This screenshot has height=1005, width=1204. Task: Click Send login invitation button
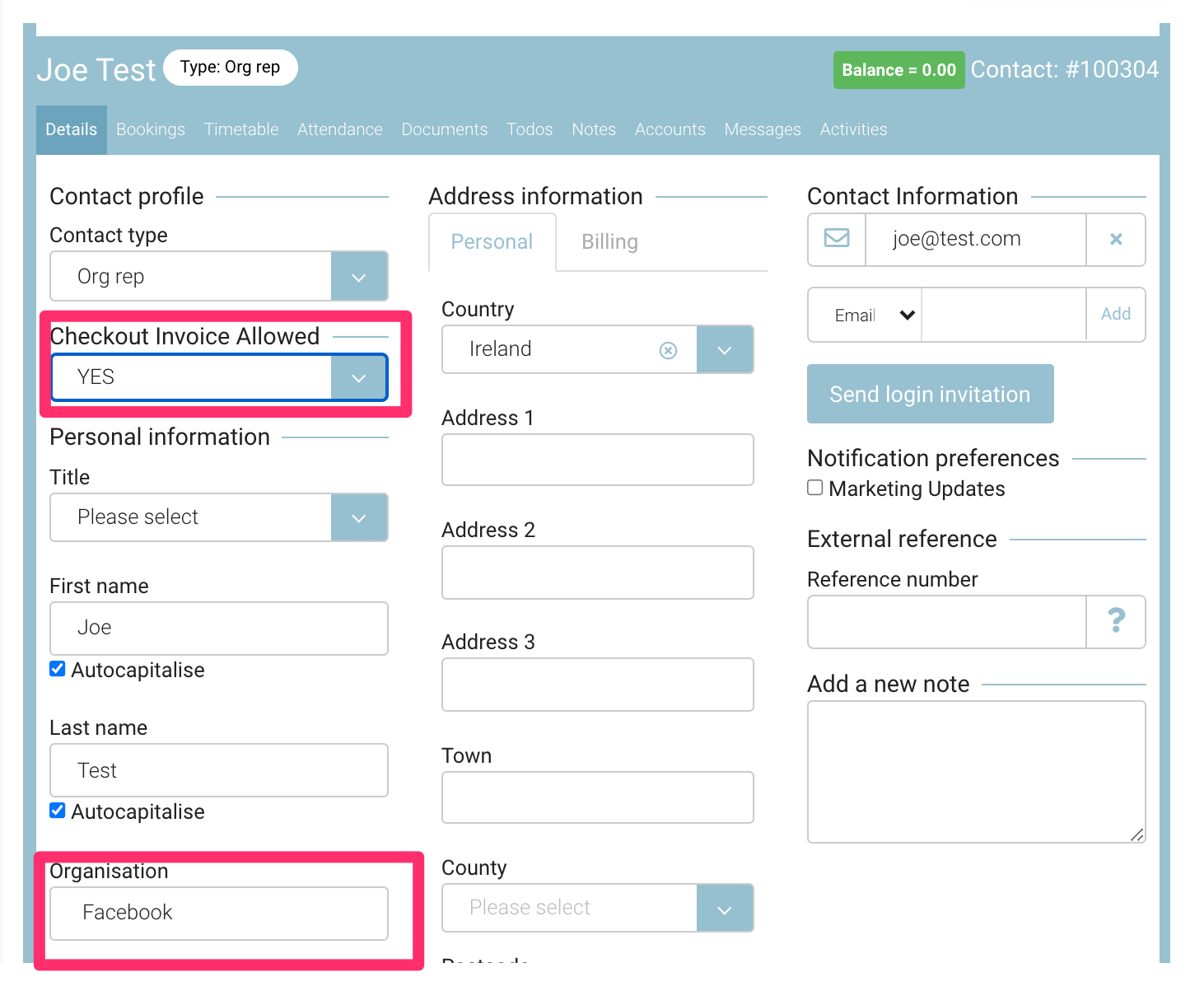click(930, 395)
